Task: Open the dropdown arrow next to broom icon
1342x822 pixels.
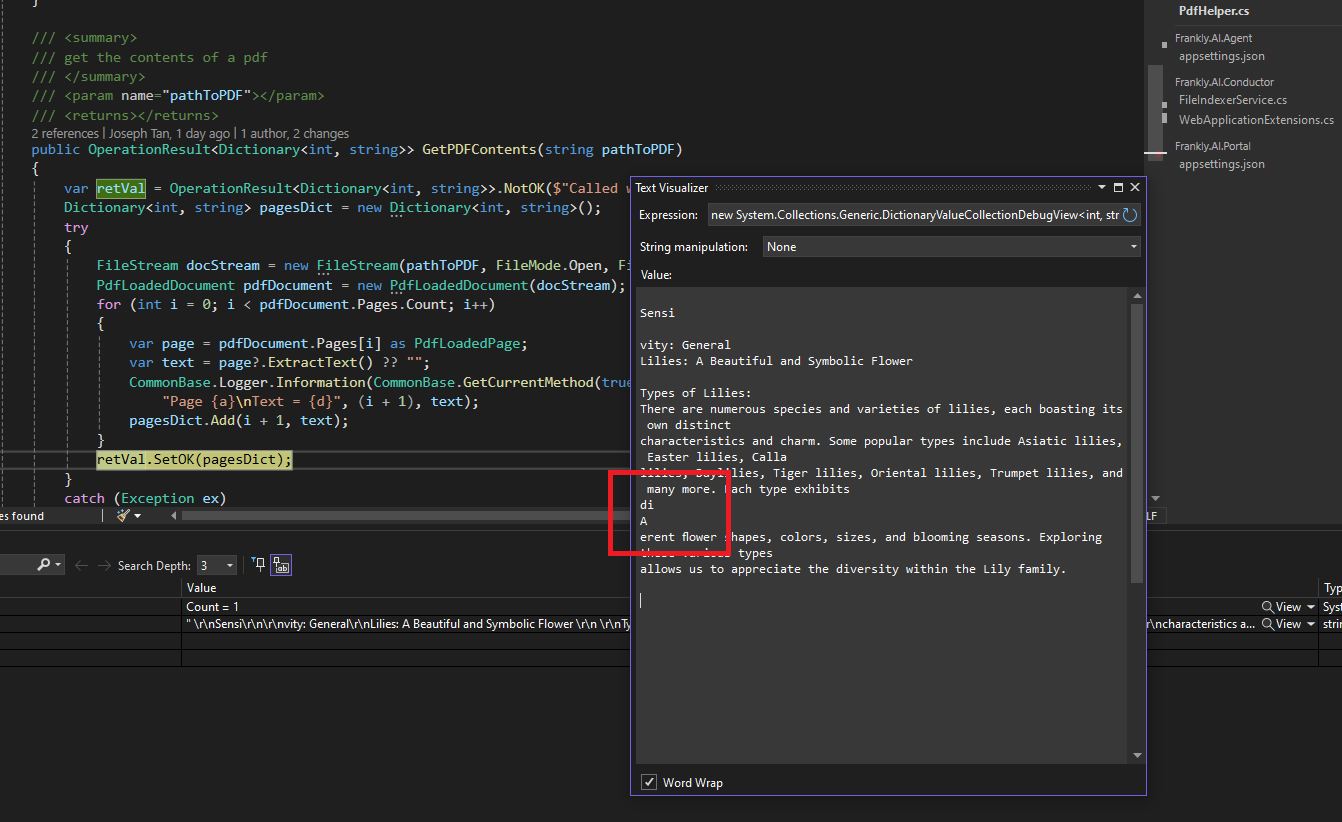Action: pos(138,516)
